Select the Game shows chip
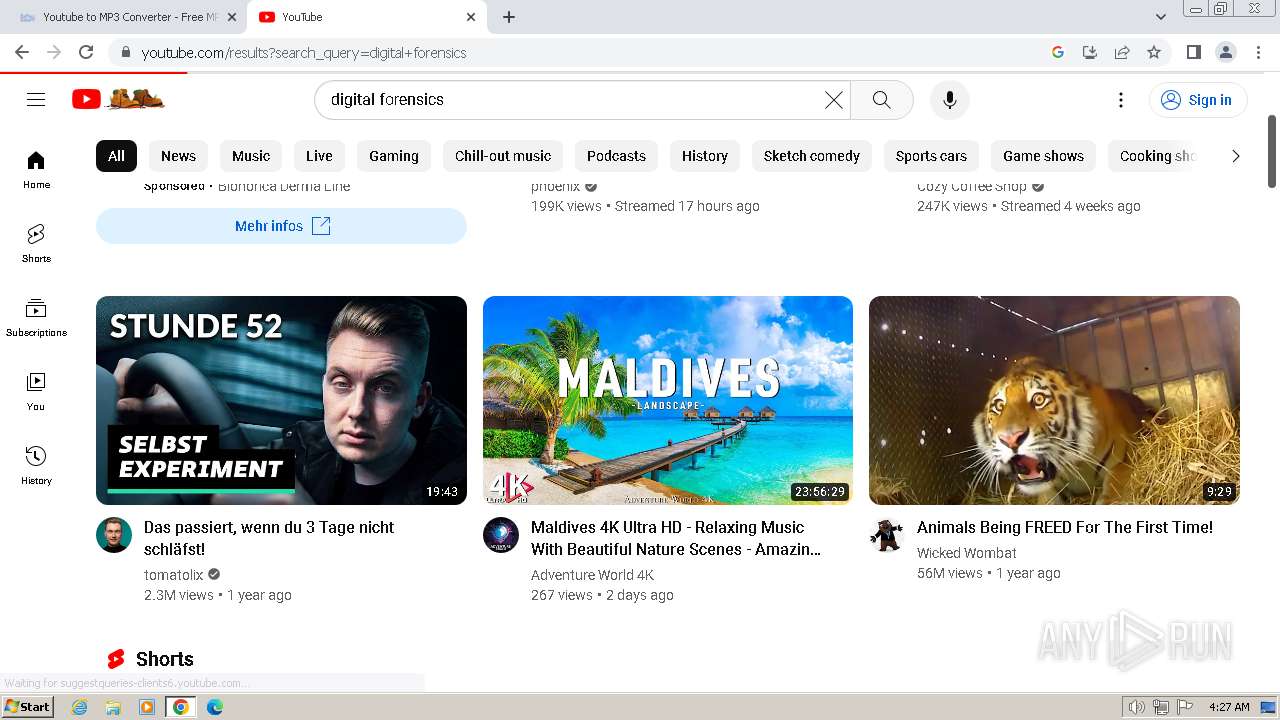Image resolution: width=1280 pixels, height=720 pixels. click(x=1043, y=156)
